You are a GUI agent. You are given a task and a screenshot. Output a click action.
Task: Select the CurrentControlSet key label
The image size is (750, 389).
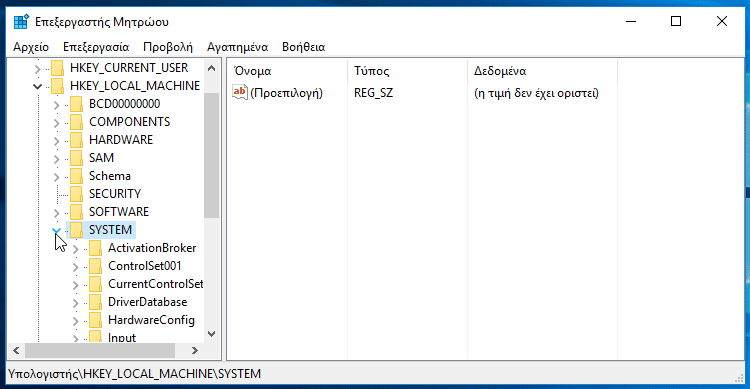(155, 284)
